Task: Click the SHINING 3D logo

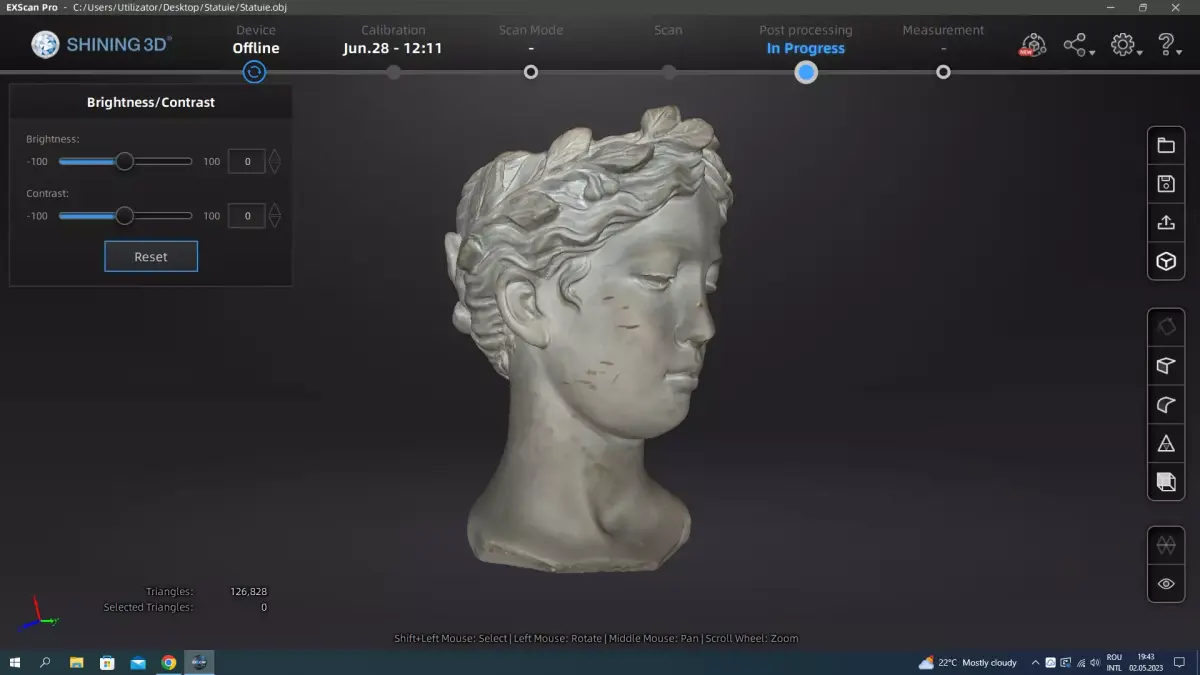Action: click(x=101, y=44)
